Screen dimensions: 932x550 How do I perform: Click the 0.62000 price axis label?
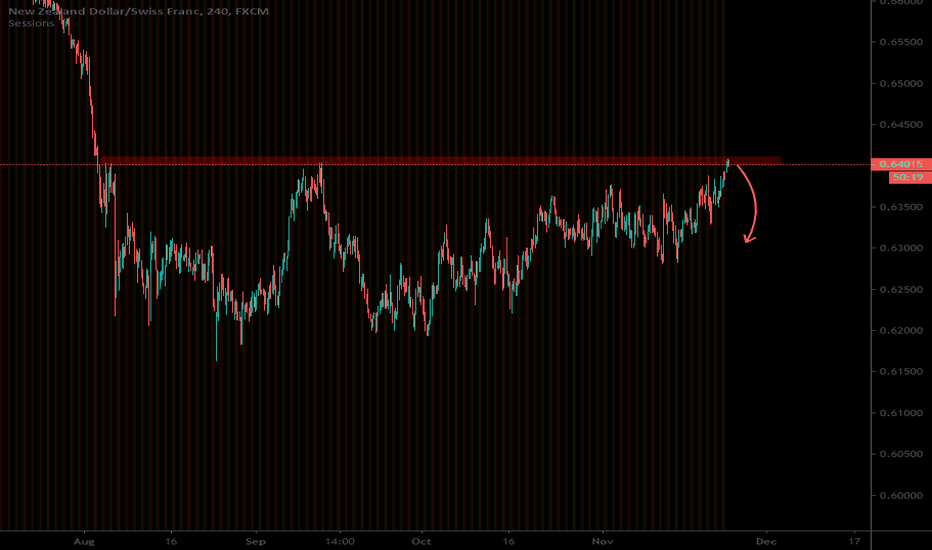click(901, 331)
